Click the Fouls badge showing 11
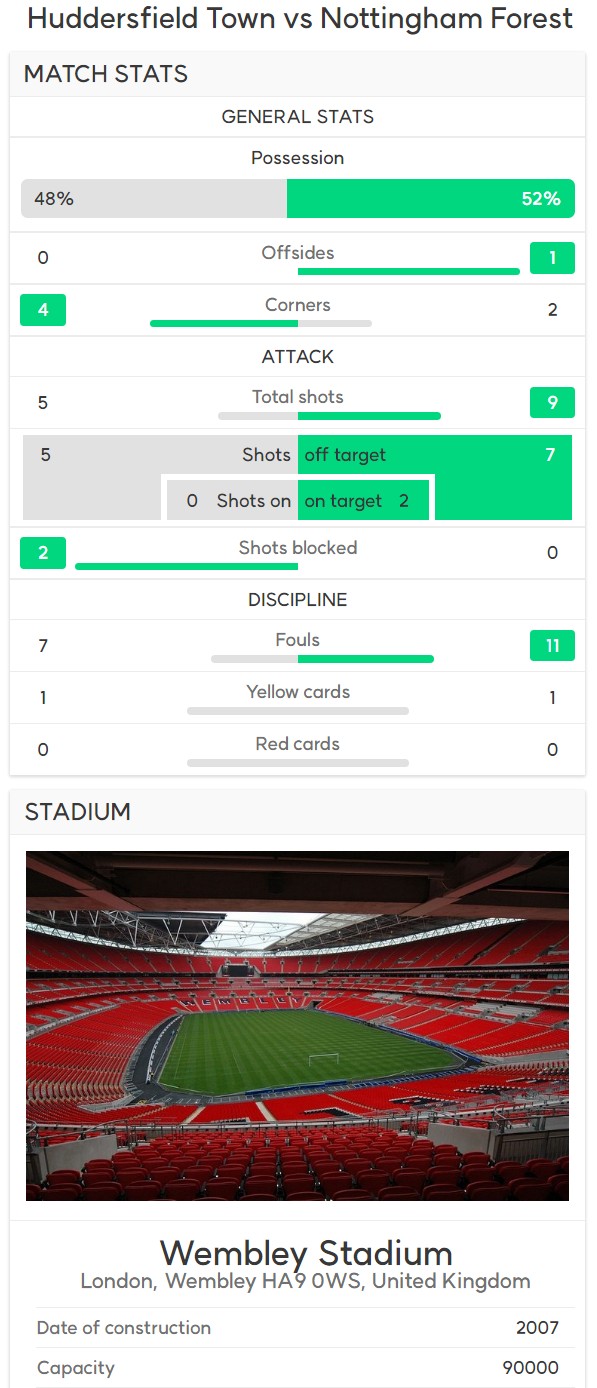This screenshot has width=597, height=1388. (552, 646)
